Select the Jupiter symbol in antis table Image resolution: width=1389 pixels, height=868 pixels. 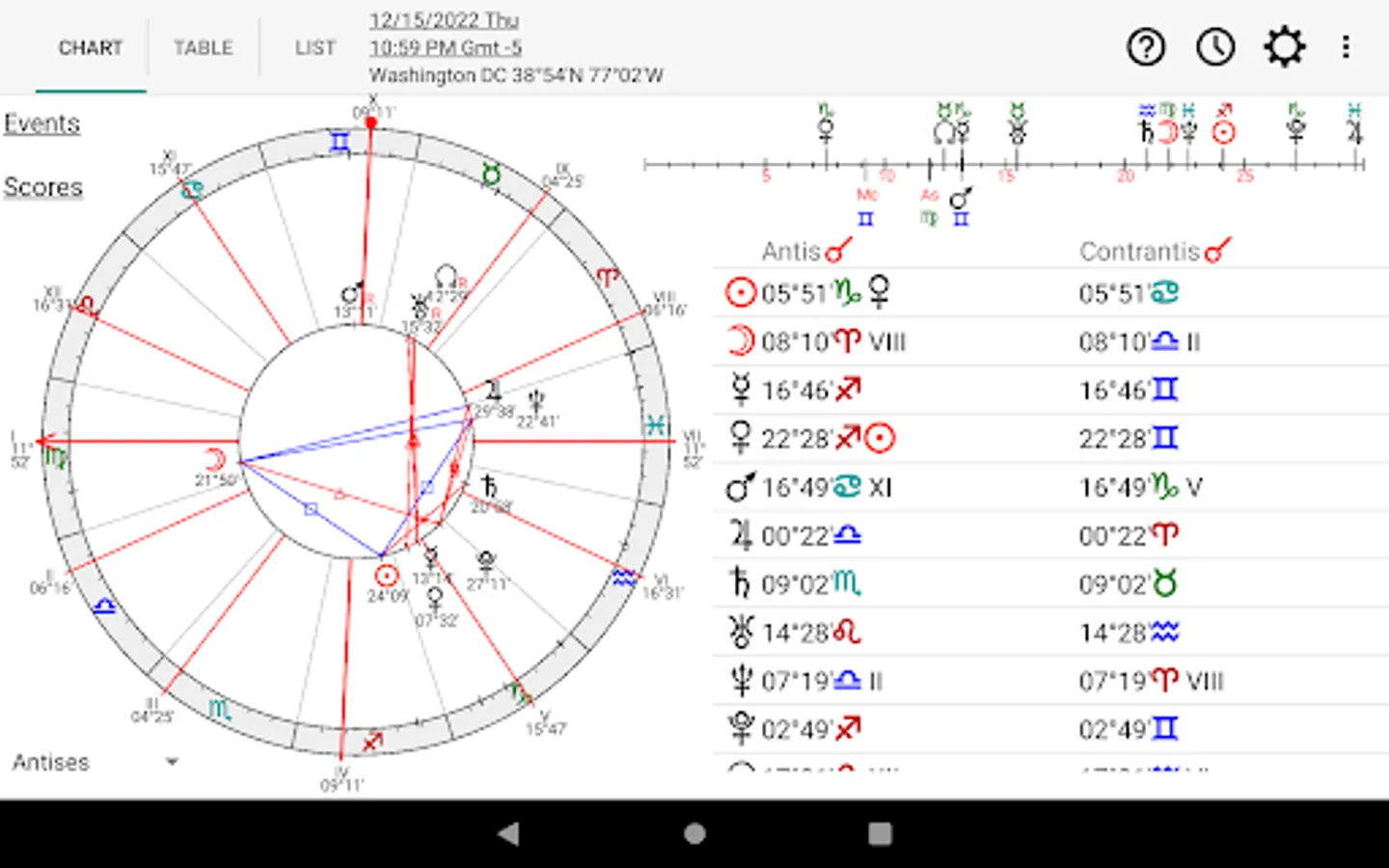point(740,535)
